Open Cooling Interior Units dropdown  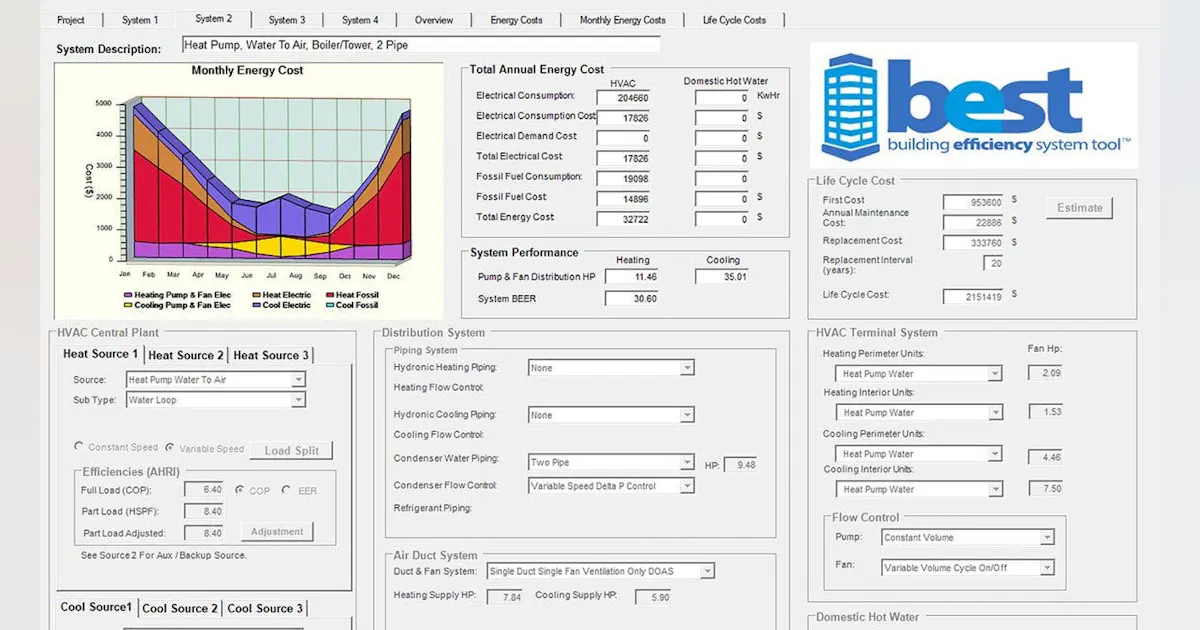point(994,489)
